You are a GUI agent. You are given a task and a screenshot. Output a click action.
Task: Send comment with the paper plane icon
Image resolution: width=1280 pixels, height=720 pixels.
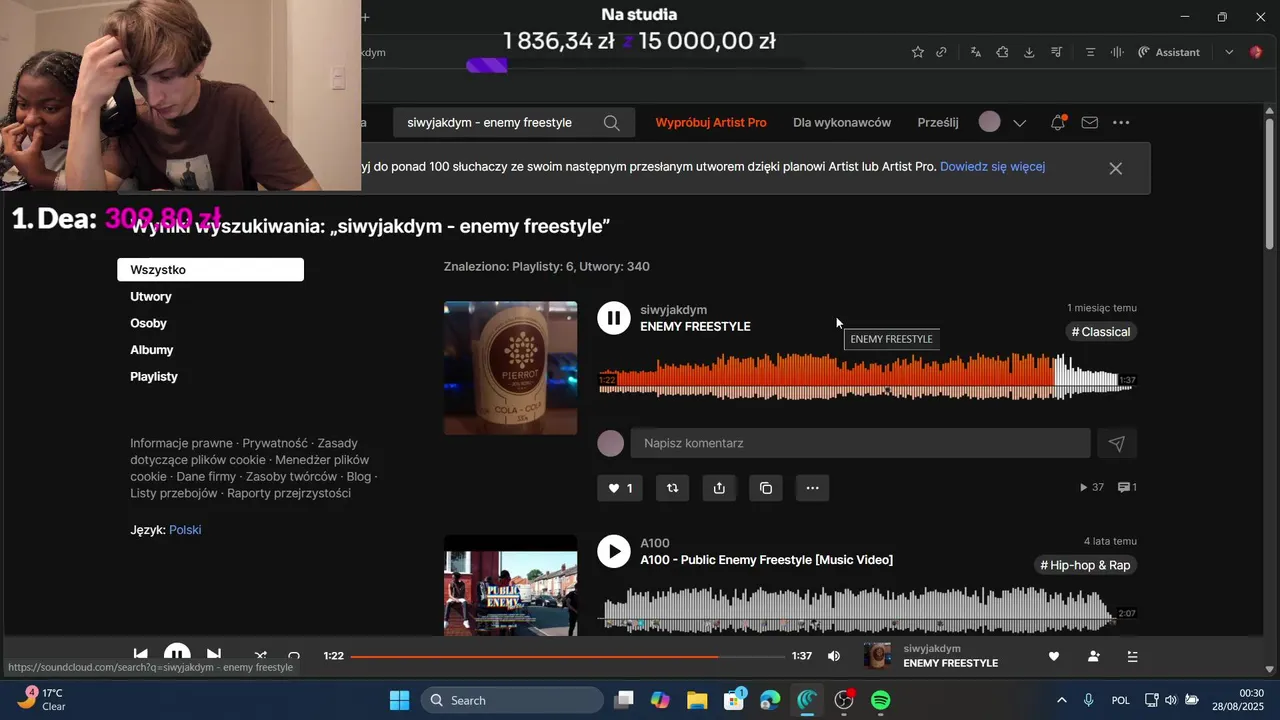(x=1117, y=443)
